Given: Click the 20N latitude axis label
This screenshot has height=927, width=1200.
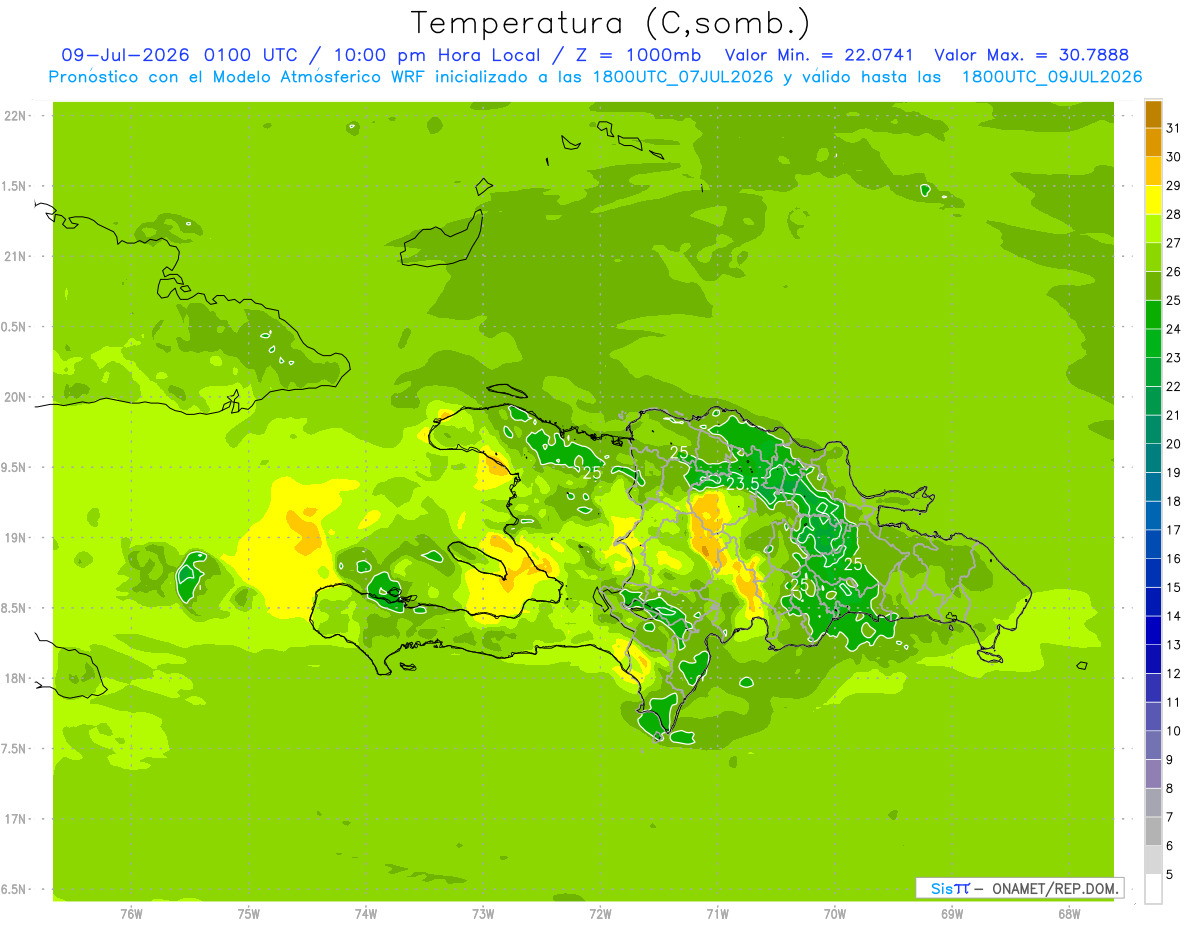Looking at the screenshot, I should (17, 397).
